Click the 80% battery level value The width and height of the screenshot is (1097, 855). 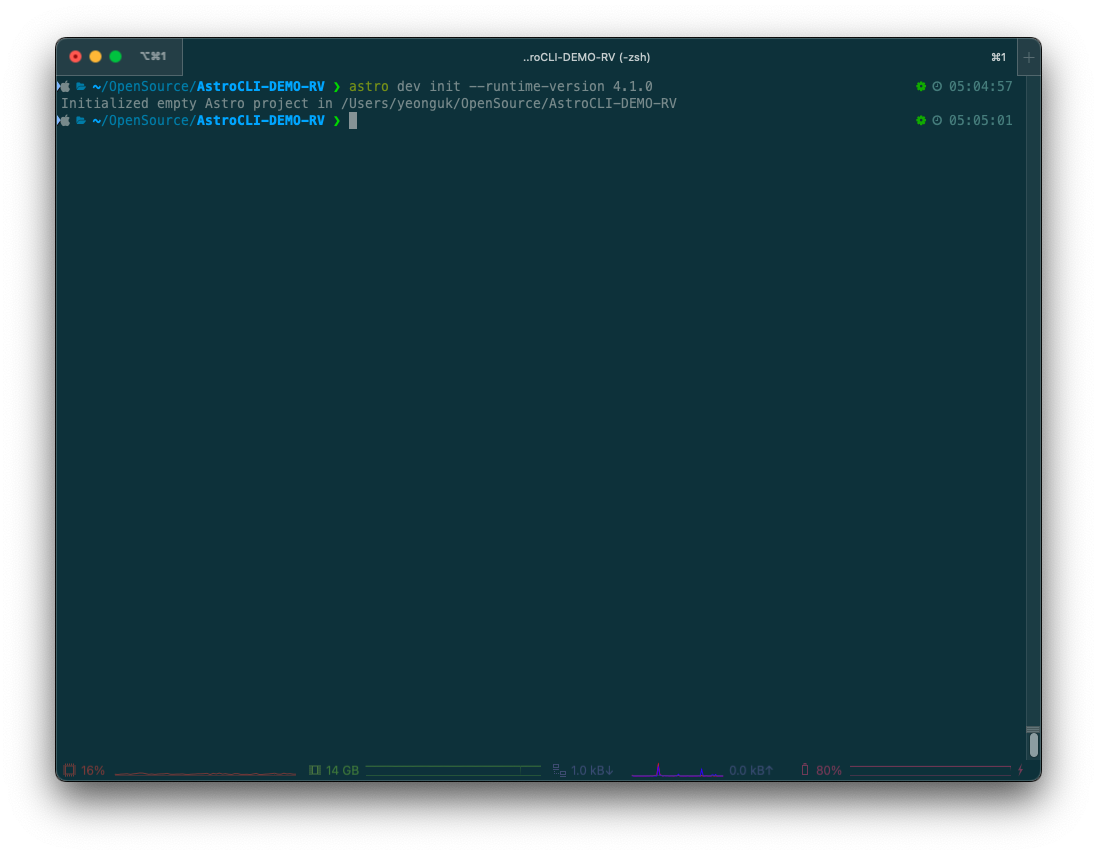pyautogui.click(x=829, y=770)
